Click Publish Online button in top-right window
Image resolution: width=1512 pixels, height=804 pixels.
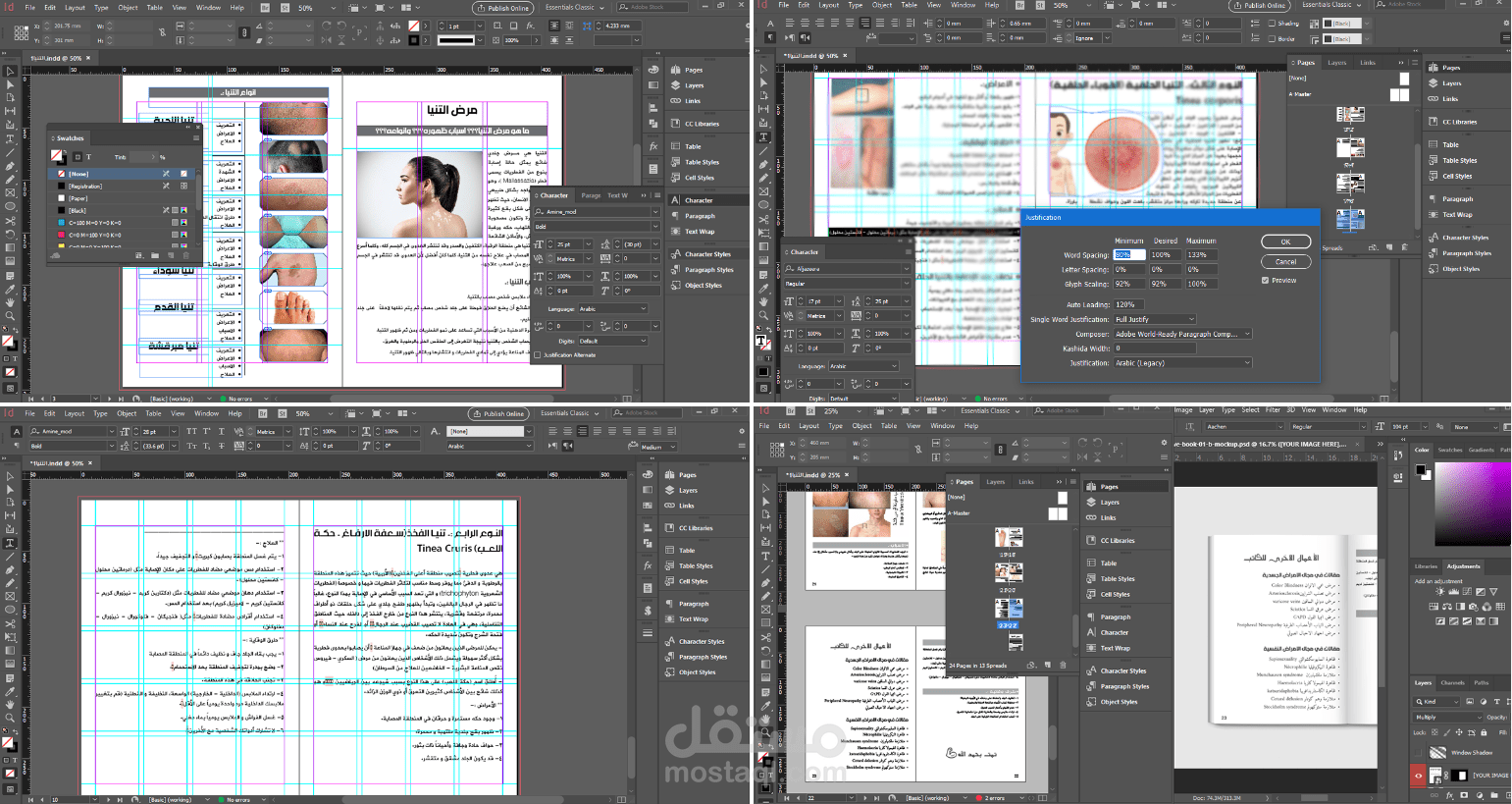click(x=1260, y=5)
